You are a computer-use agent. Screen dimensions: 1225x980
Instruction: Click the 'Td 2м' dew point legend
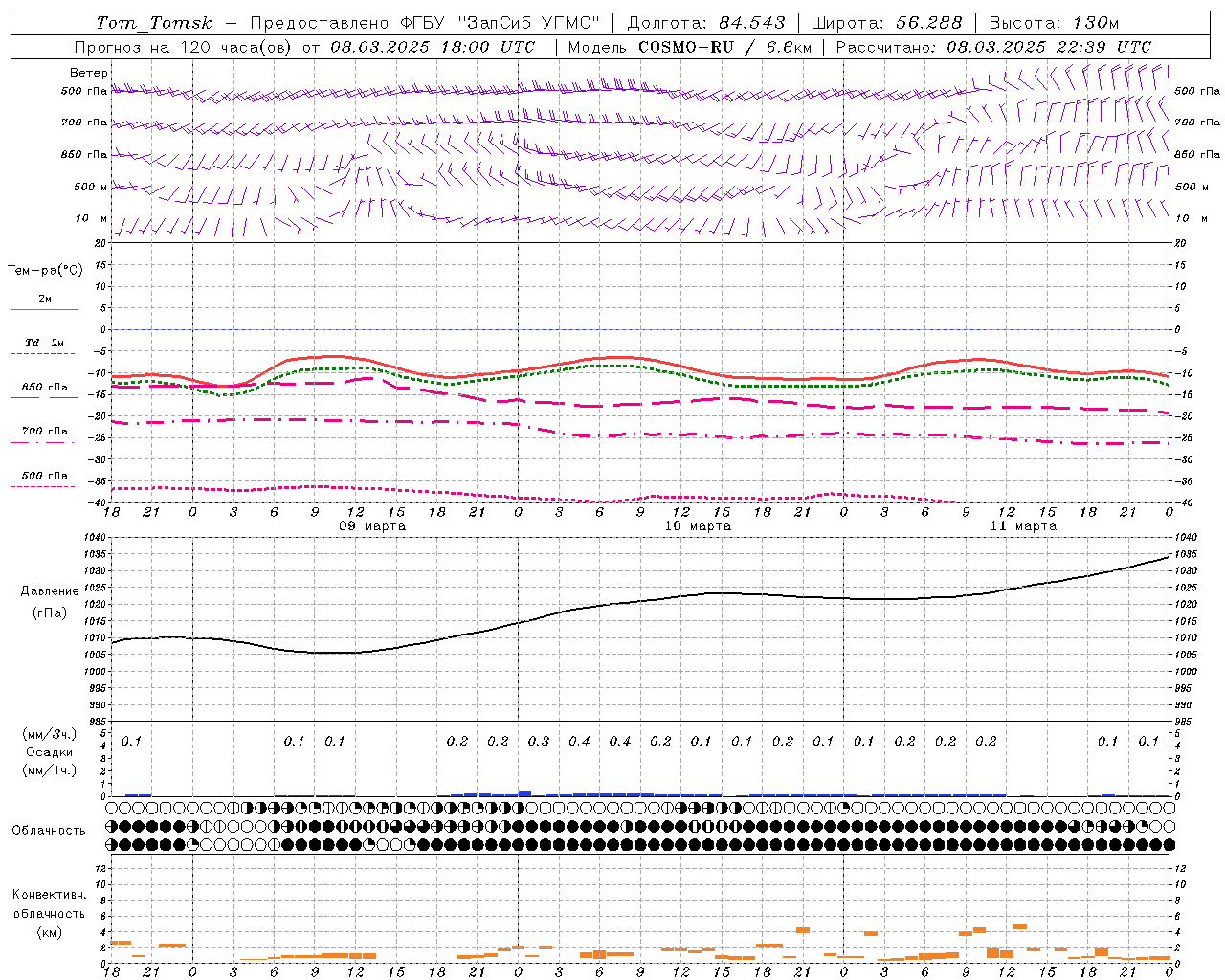44,343
